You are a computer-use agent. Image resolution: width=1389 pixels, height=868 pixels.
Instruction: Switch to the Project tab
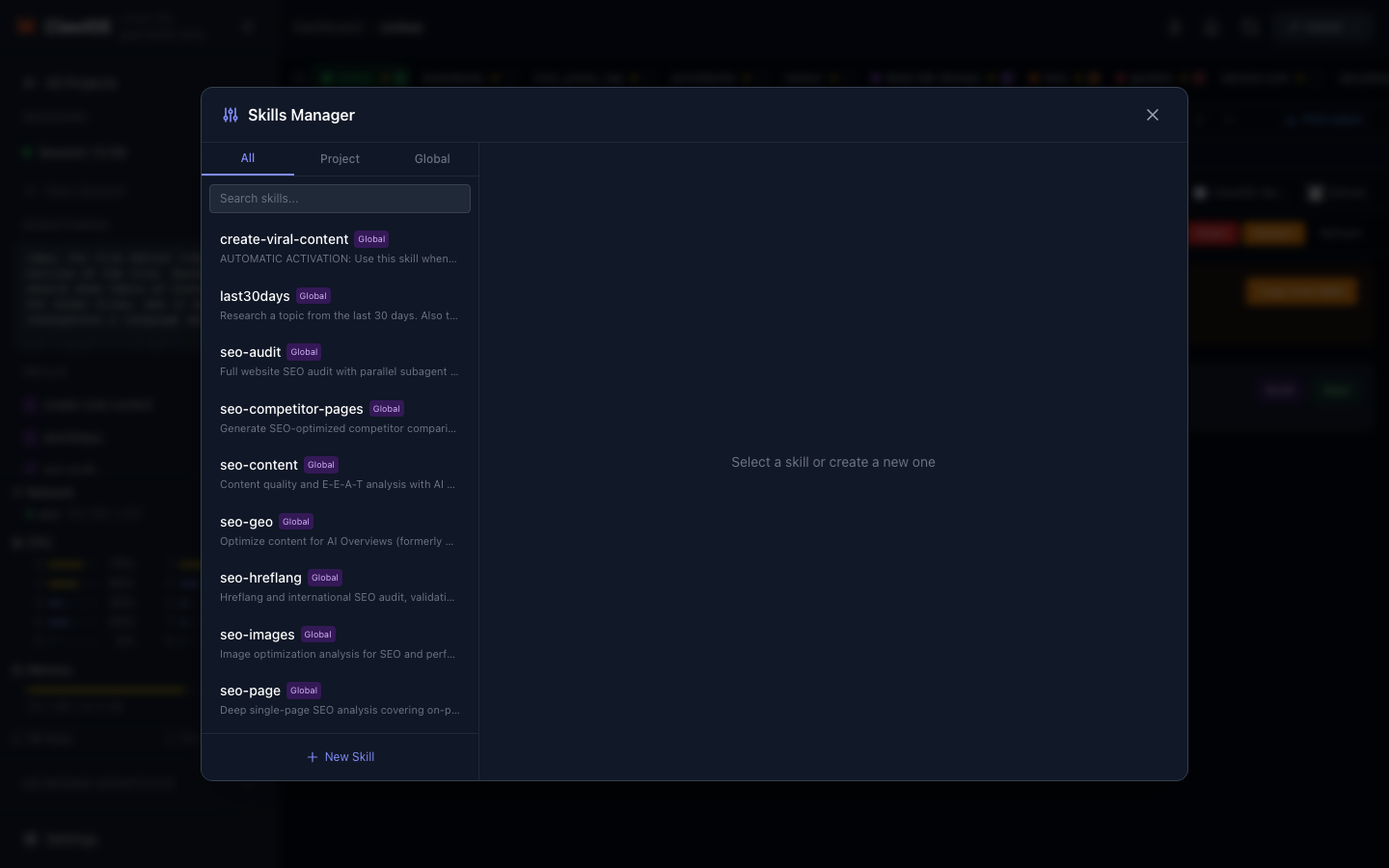(x=340, y=159)
